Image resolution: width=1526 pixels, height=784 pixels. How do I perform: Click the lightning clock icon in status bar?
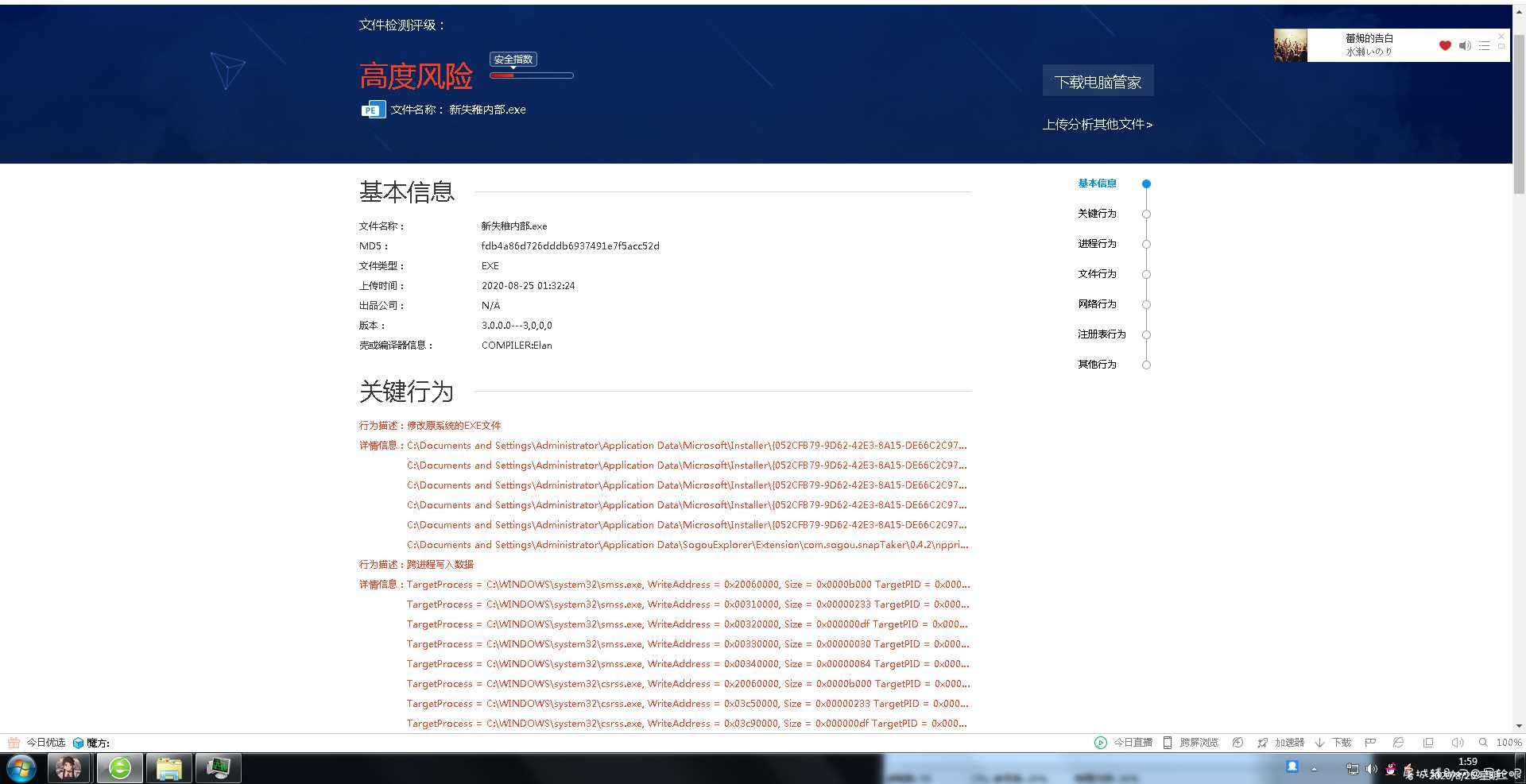(1237, 743)
